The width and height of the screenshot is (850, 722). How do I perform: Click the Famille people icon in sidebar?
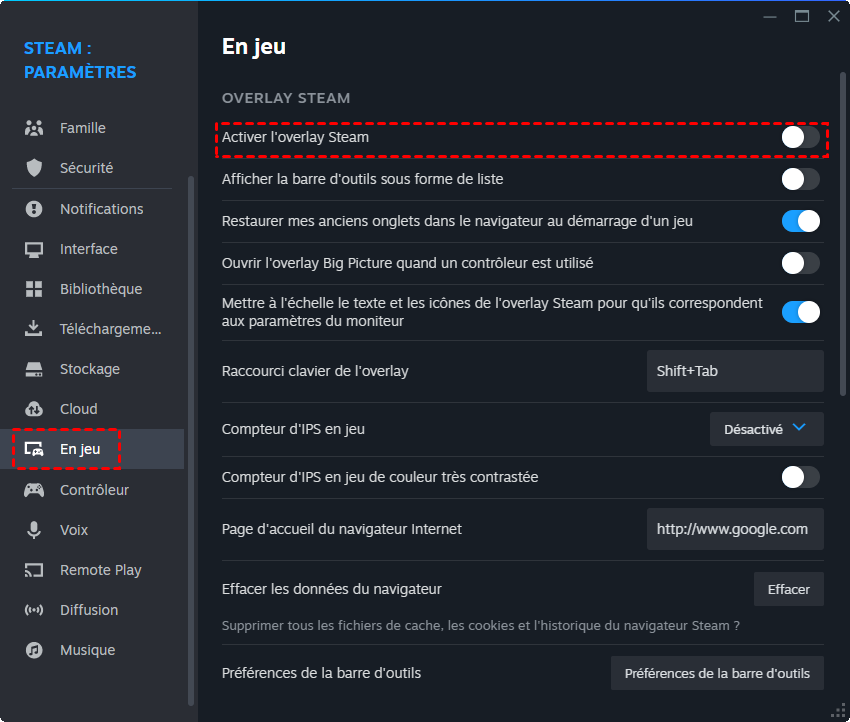[34, 128]
